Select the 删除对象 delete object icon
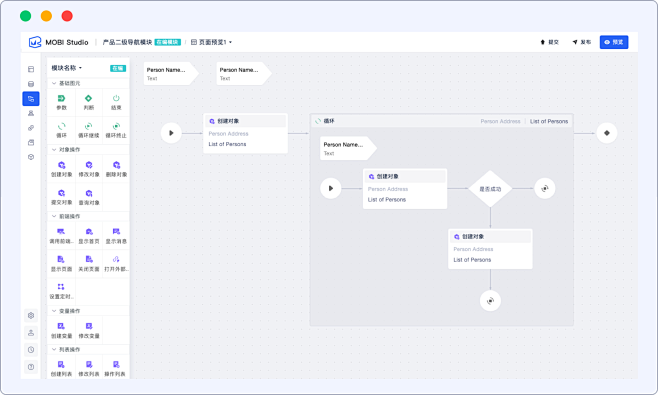Screen dimensions: 658x395 pyautogui.click(x=116, y=165)
